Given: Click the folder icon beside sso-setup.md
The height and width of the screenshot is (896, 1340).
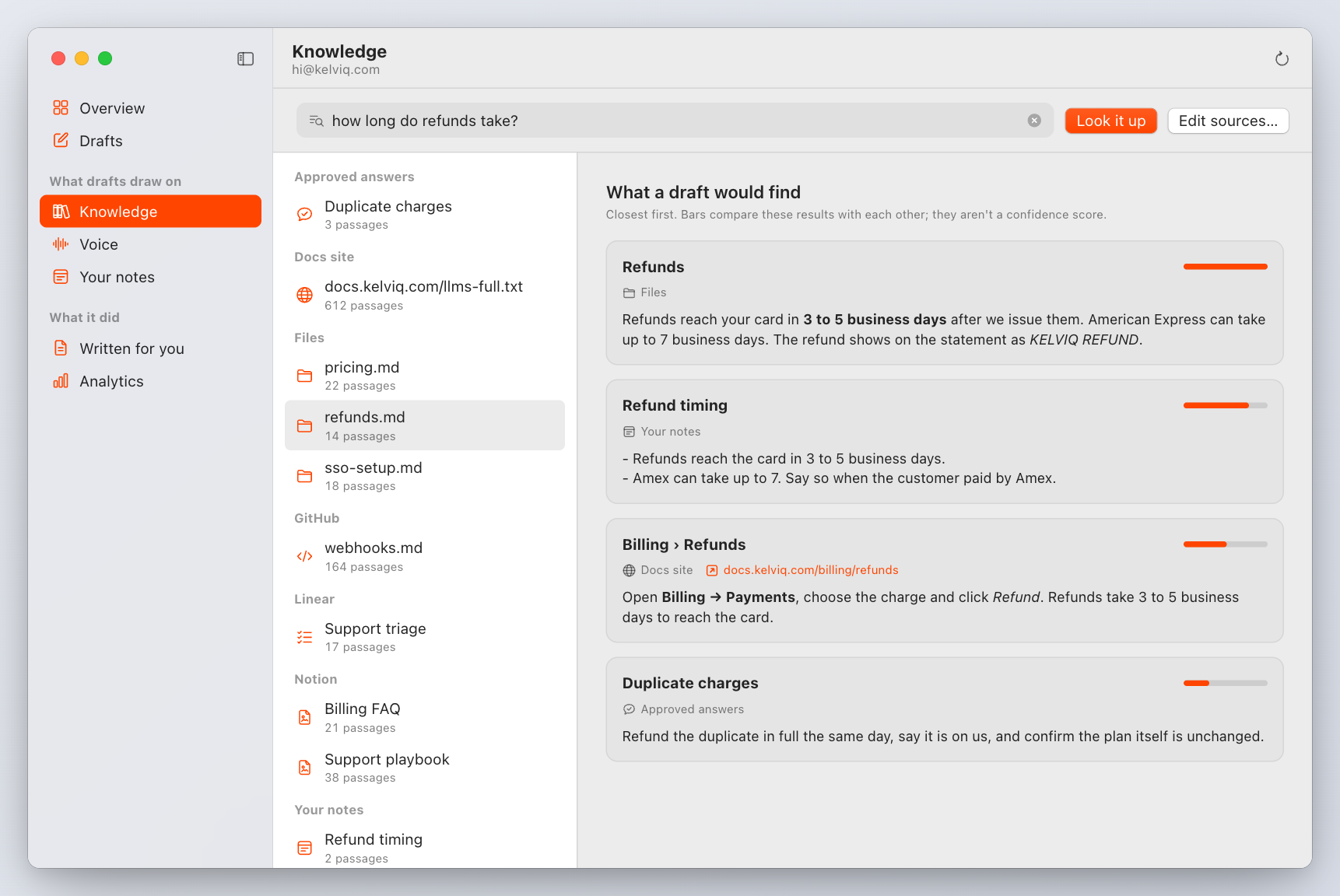Looking at the screenshot, I should point(305,476).
